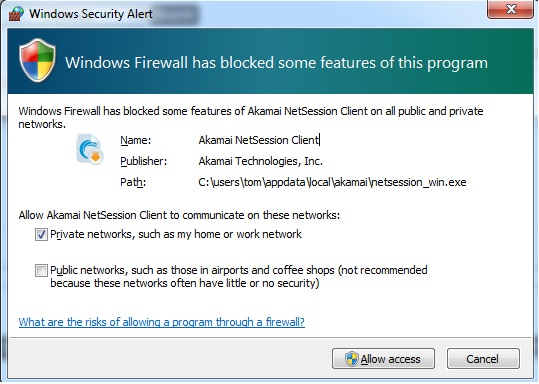Viewport: 539px width, 384px height.
Task: Select the Public networks option label text
Action: [239, 276]
